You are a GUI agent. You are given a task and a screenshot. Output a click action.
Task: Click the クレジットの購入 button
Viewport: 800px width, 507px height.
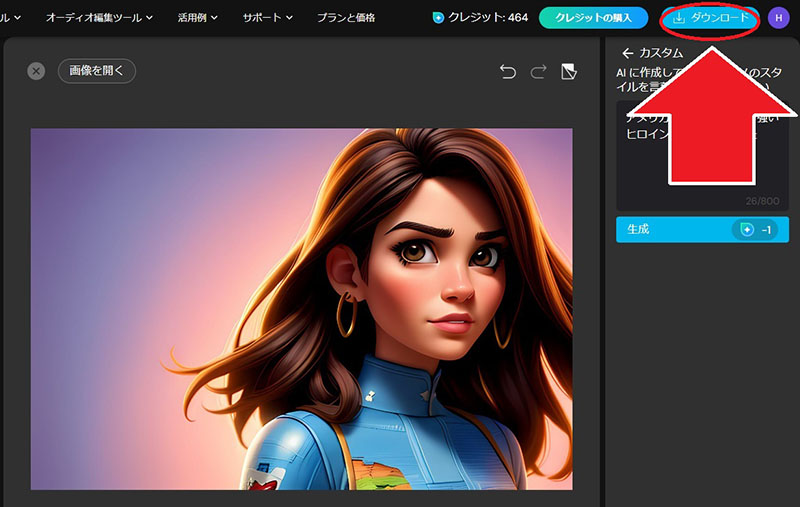pos(593,18)
